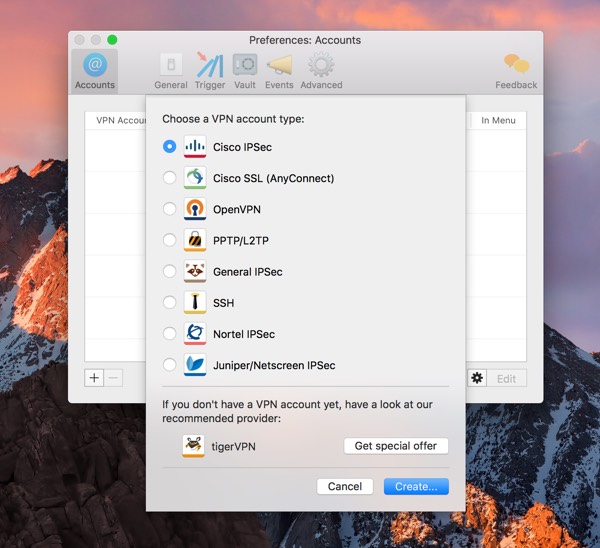Click the green zoom window button
The width and height of the screenshot is (600, 548).
point(112,40)
